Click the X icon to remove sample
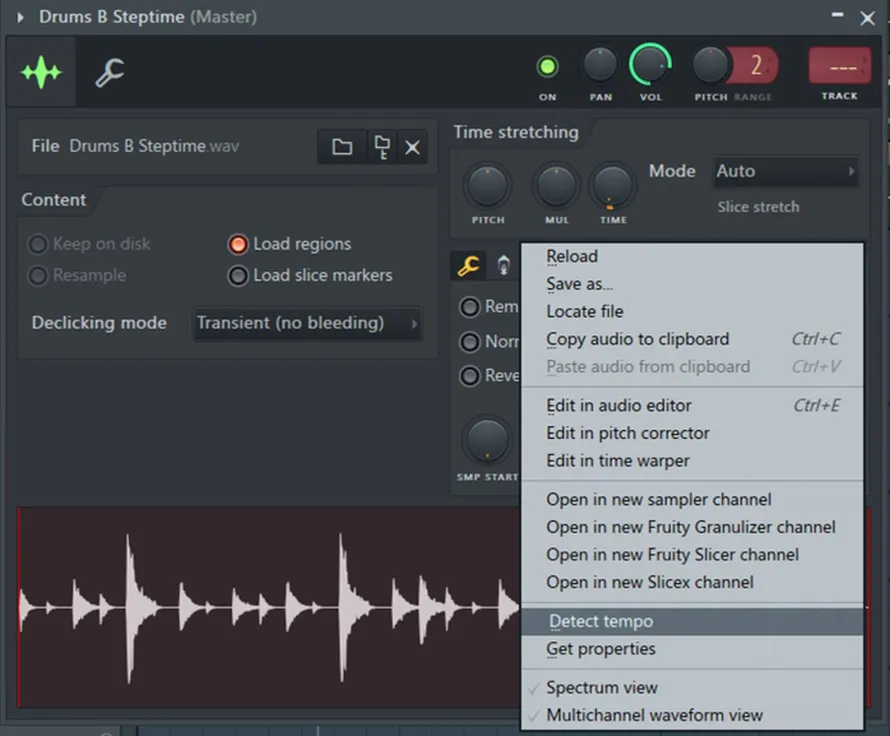The height and width of the screenshot is (736, 890). click(x=413, y=147)
